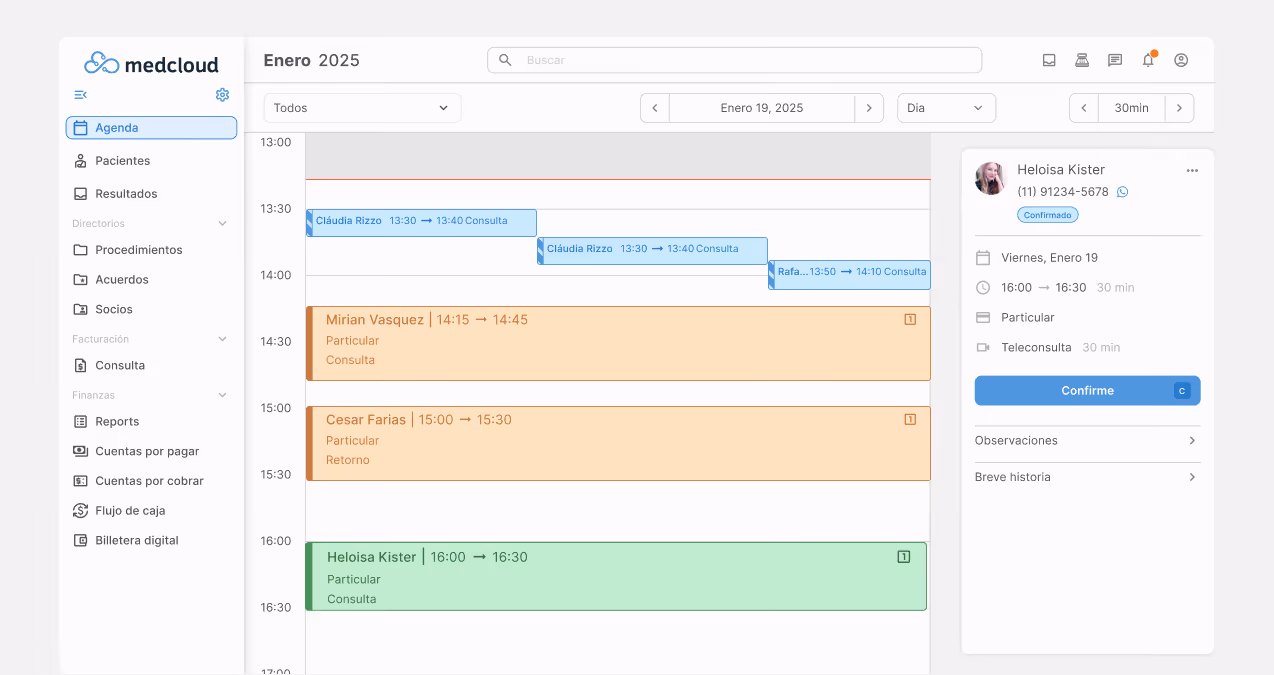Click the cash register billing icon

[1081, 60]
